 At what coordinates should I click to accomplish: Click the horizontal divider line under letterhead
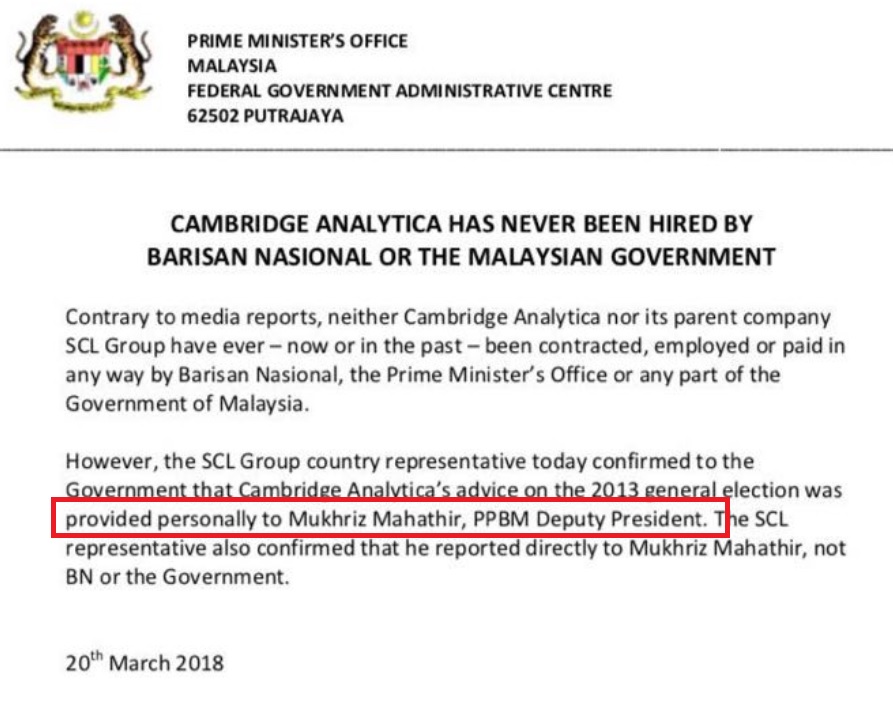tap(446, 150)
